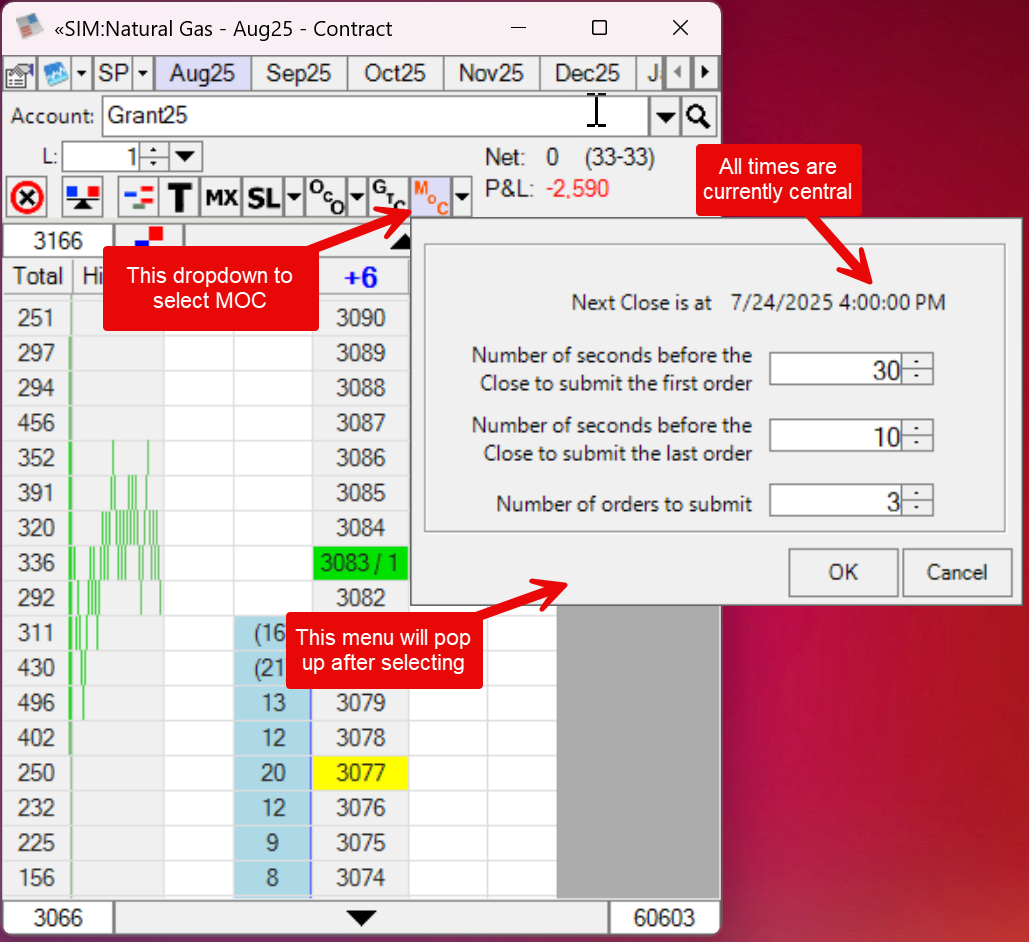Toggle the GTC order duration button
The width and height of the screenshot is (1029, 942).
coord(388,196)
